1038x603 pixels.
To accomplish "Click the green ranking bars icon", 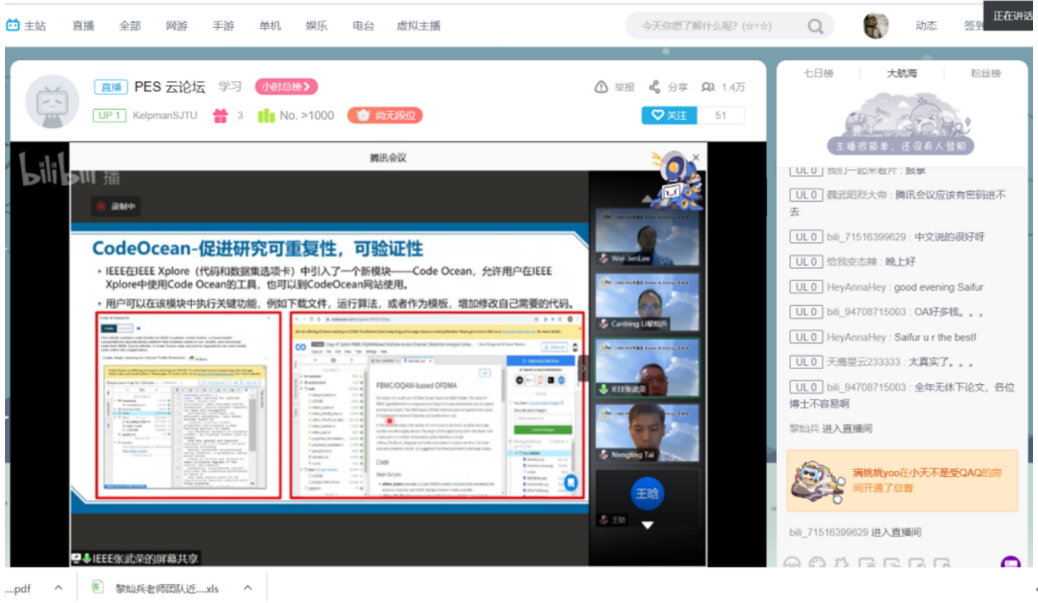I will 266,116.
